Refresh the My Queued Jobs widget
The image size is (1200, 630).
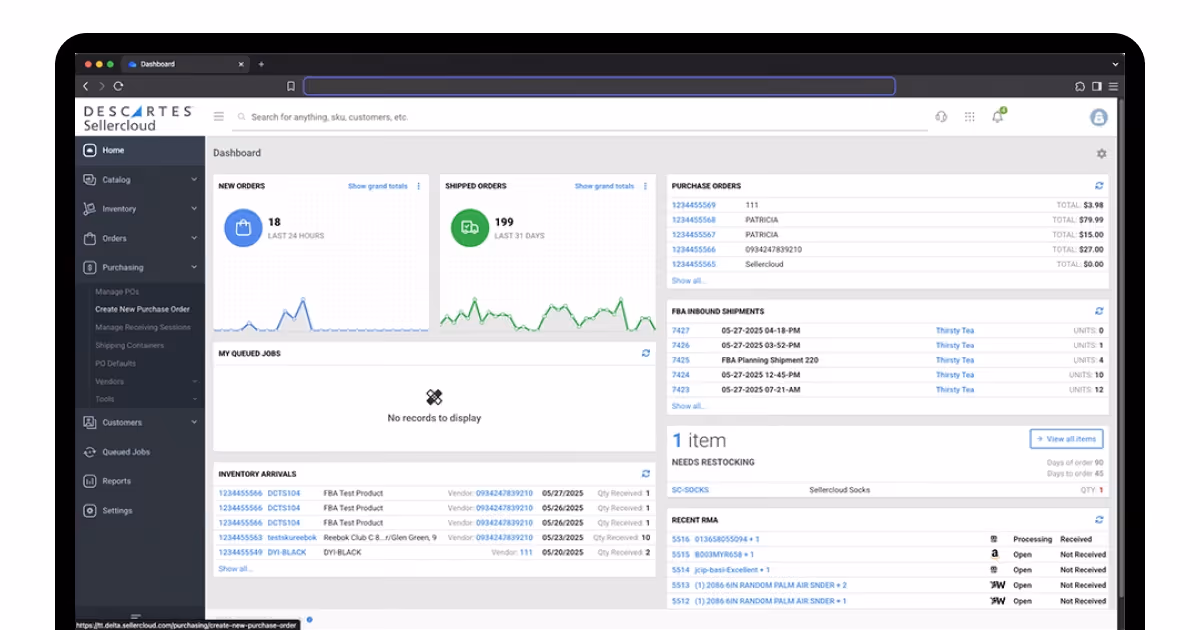[x=645, y=353]
